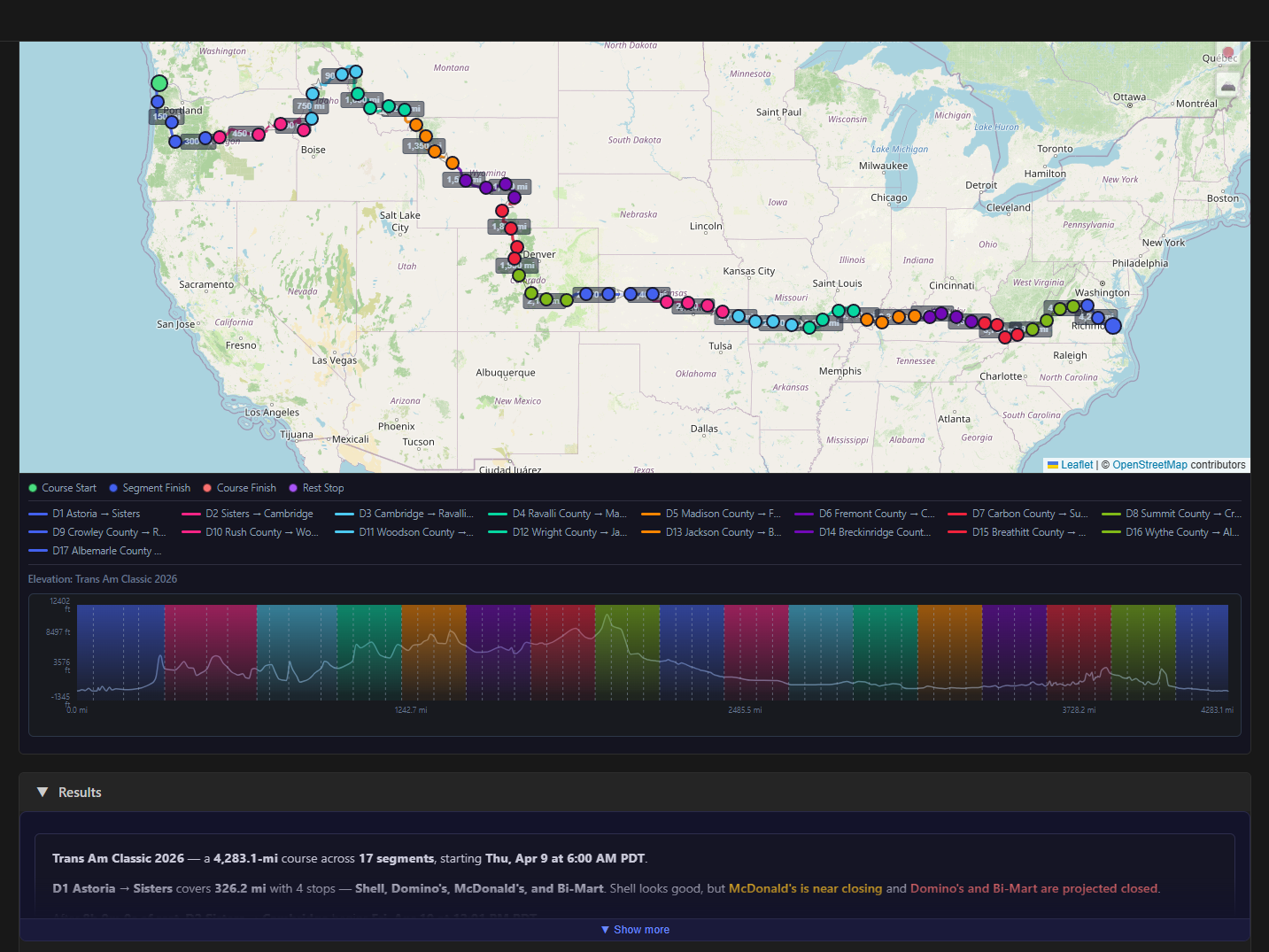
Task: Collapse the Results section triangle
Action: pos(42,793)
